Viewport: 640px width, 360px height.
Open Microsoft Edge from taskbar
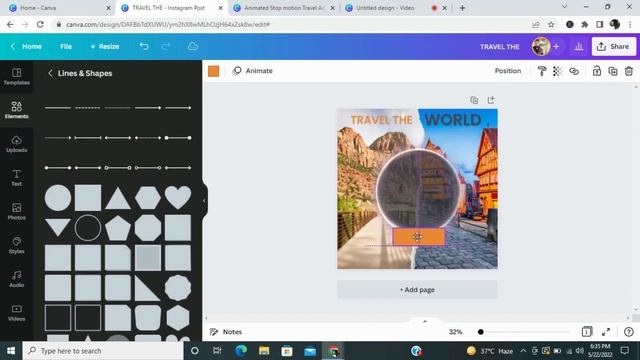tap(241, 351)
